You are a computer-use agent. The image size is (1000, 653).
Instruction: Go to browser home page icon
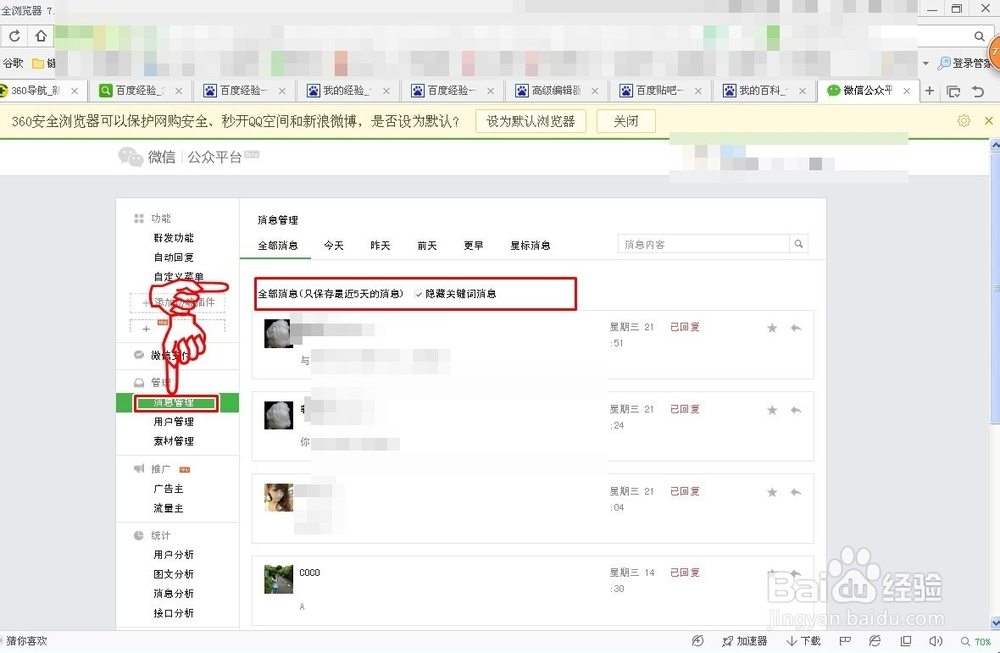41,36
